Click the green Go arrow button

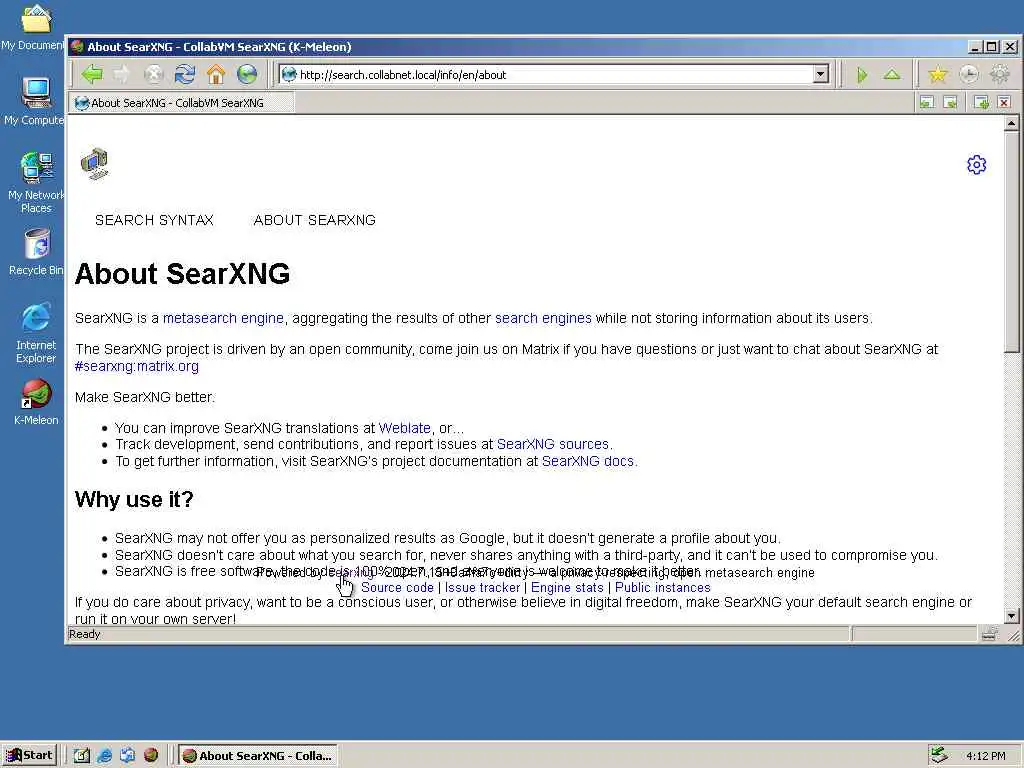(x=861, y=75)
